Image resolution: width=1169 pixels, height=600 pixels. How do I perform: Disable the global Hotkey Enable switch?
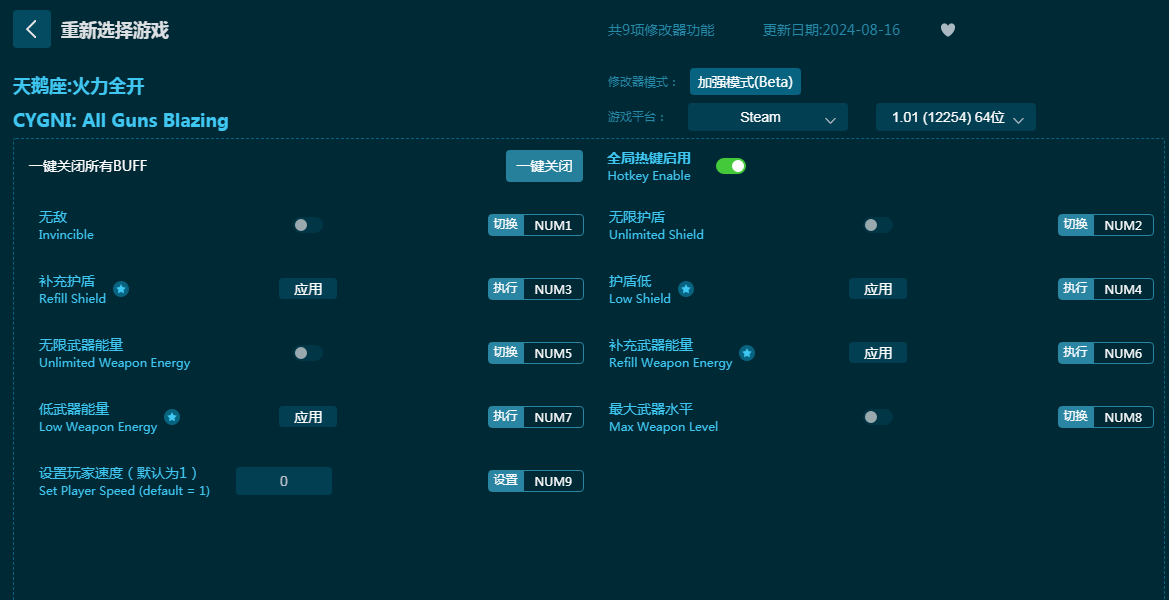click(x=731, y=166)
